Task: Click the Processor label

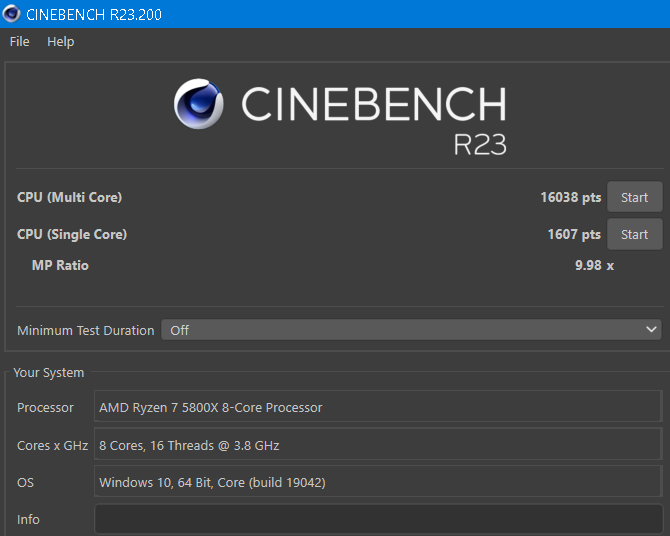Action: 45,408
